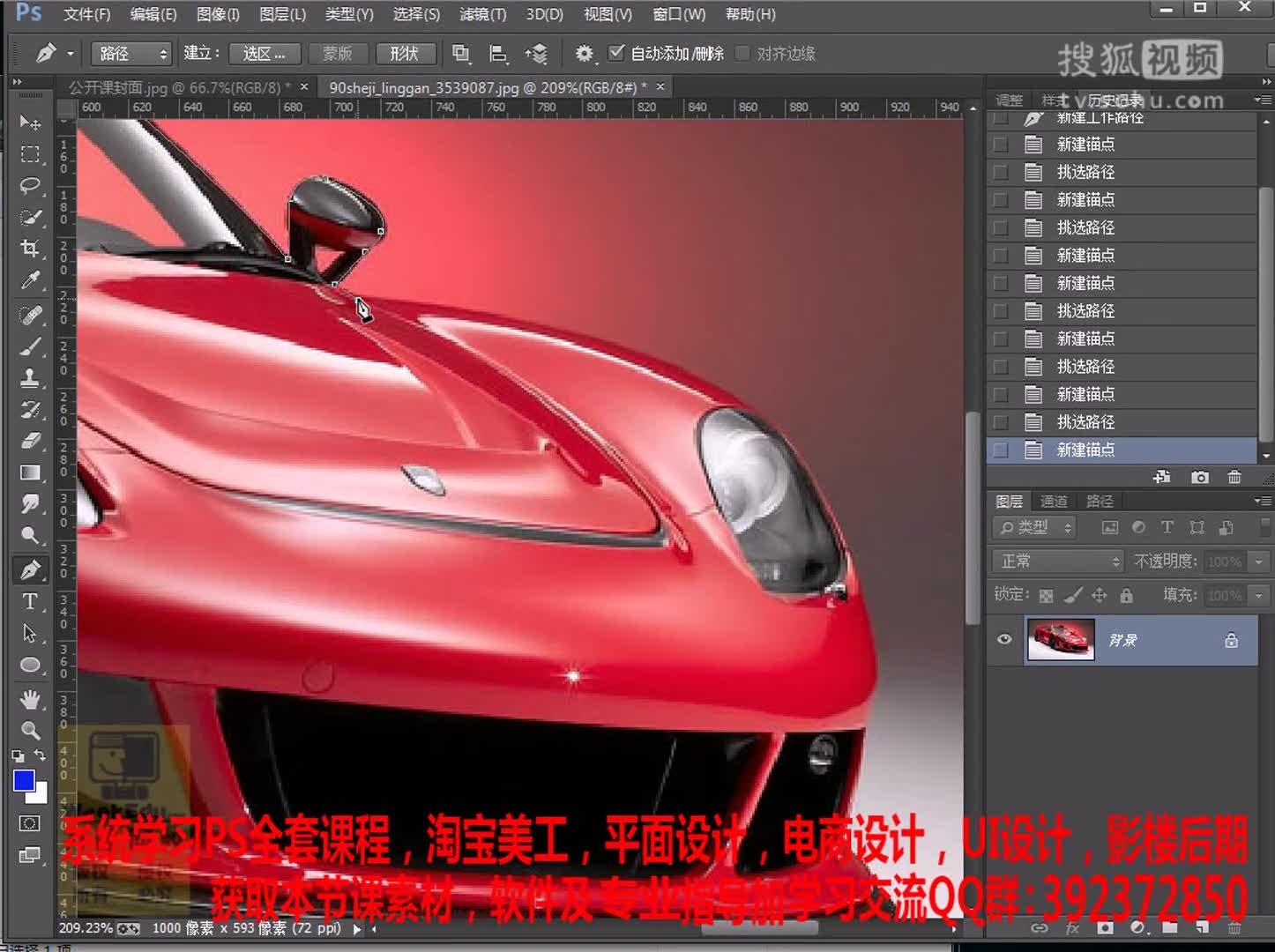
Task: Delete current state in History panel
Action: [x=1234, y=478]
